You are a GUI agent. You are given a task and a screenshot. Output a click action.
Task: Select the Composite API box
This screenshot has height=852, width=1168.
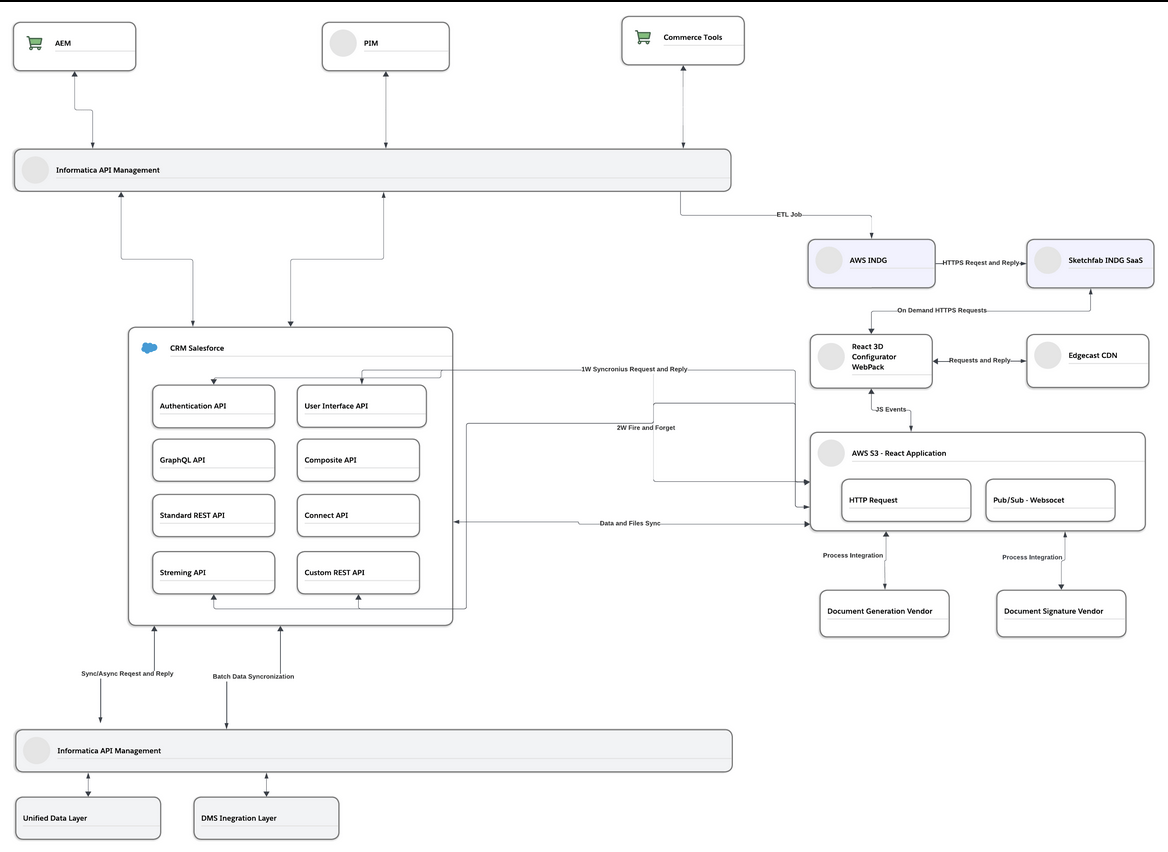tap(358, 460)
